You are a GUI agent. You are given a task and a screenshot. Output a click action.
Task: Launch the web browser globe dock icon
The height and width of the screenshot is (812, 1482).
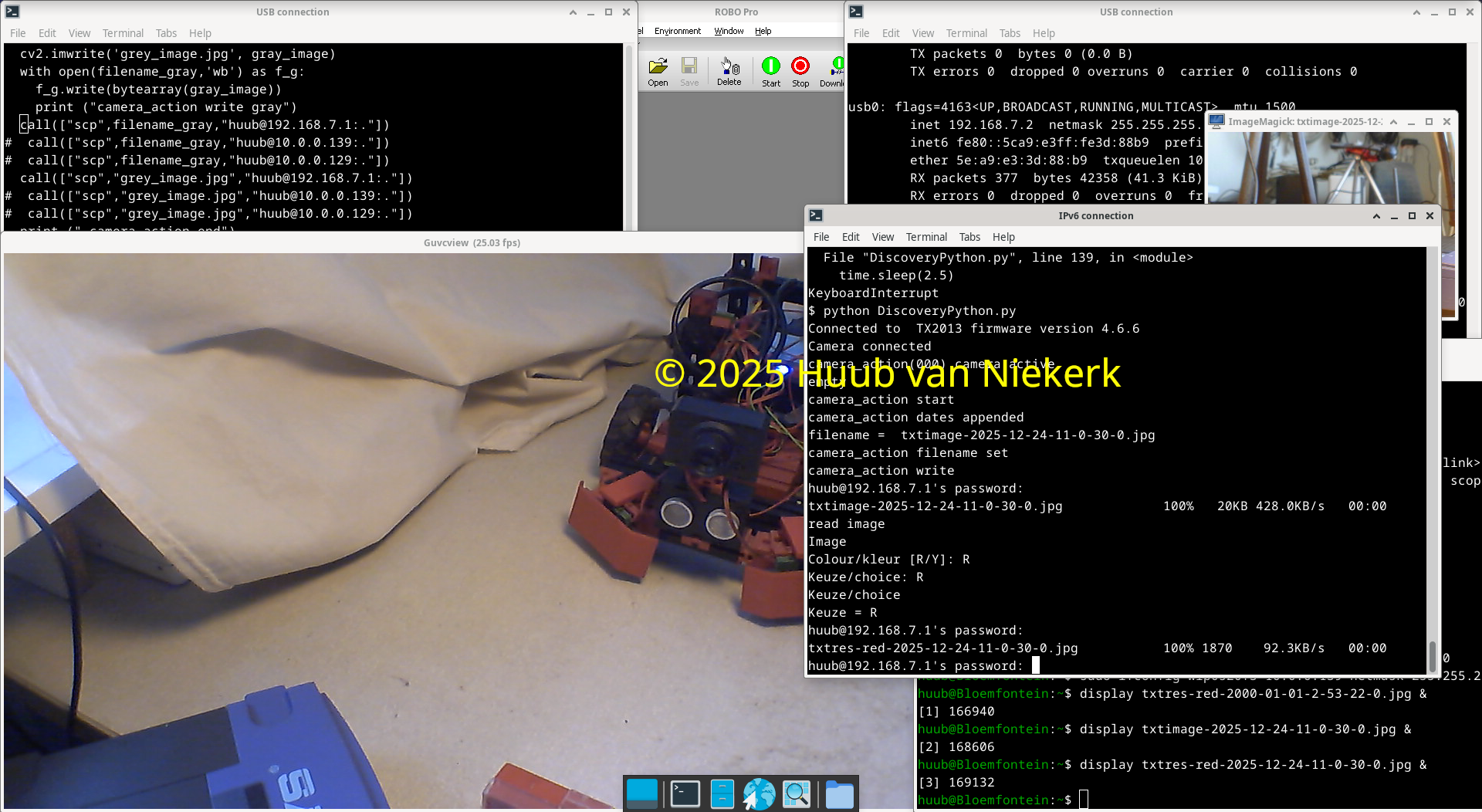pos(759,793)
